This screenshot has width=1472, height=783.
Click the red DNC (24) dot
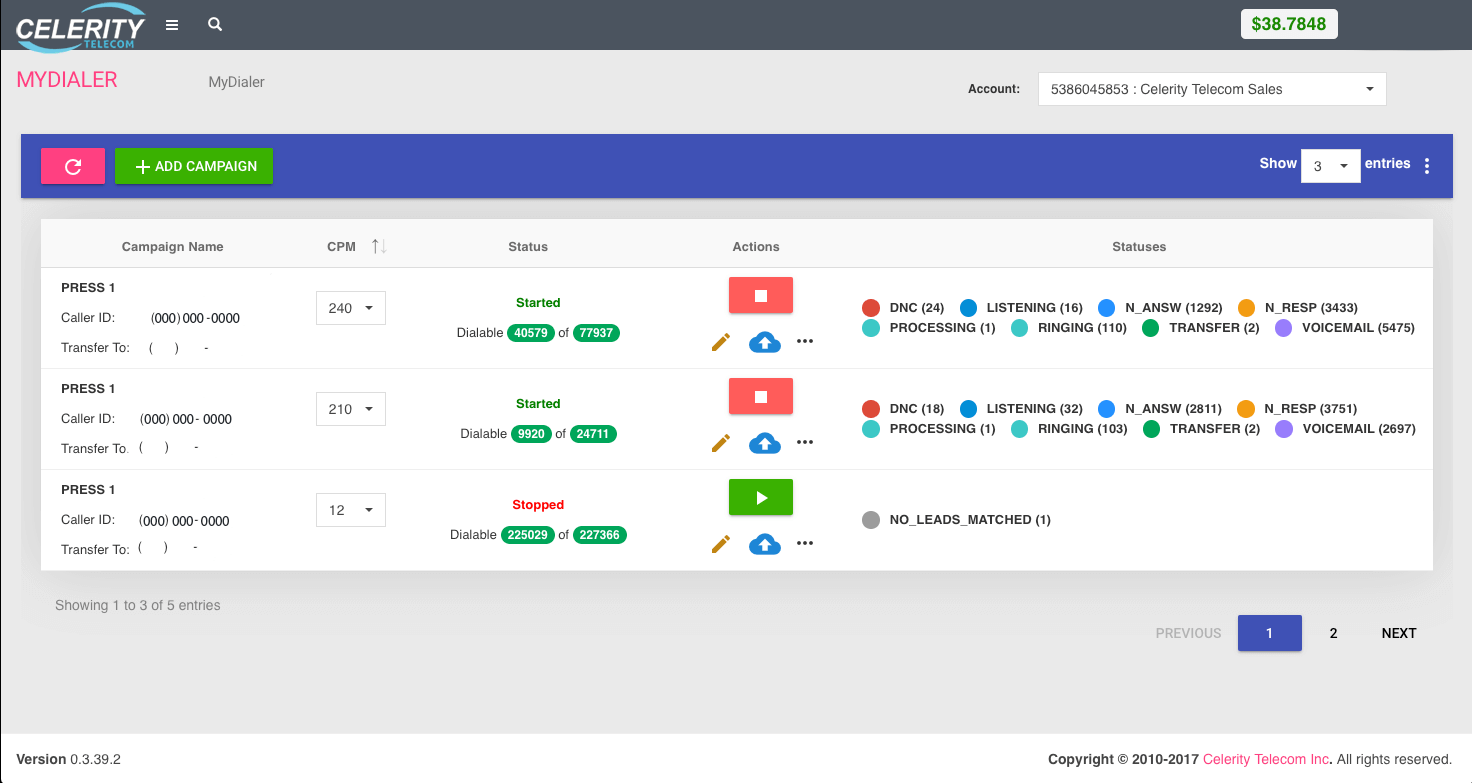[870, 308]
